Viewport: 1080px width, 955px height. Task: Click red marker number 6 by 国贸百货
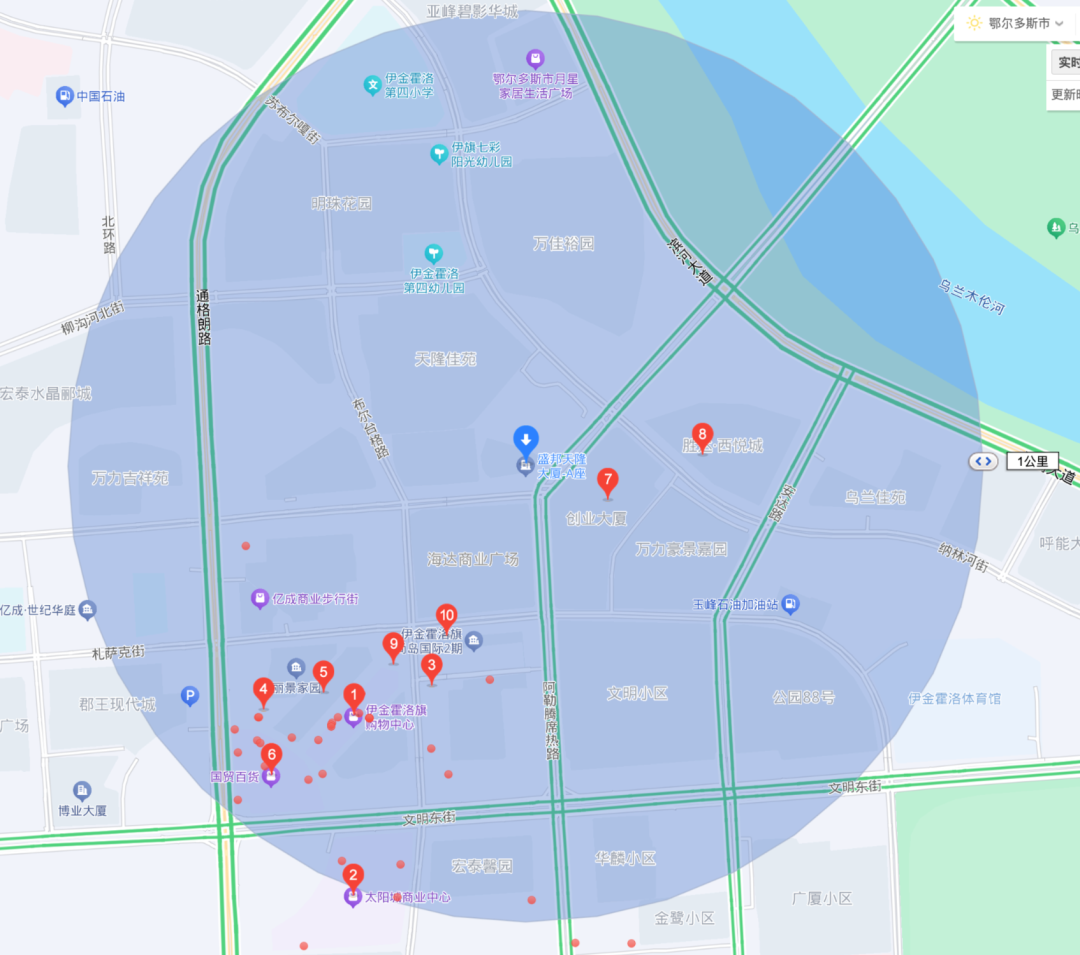(271, 757)
